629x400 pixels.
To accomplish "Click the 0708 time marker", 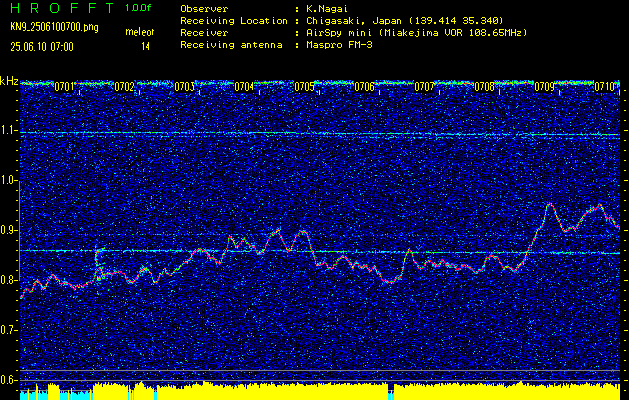I will [484, 87].
